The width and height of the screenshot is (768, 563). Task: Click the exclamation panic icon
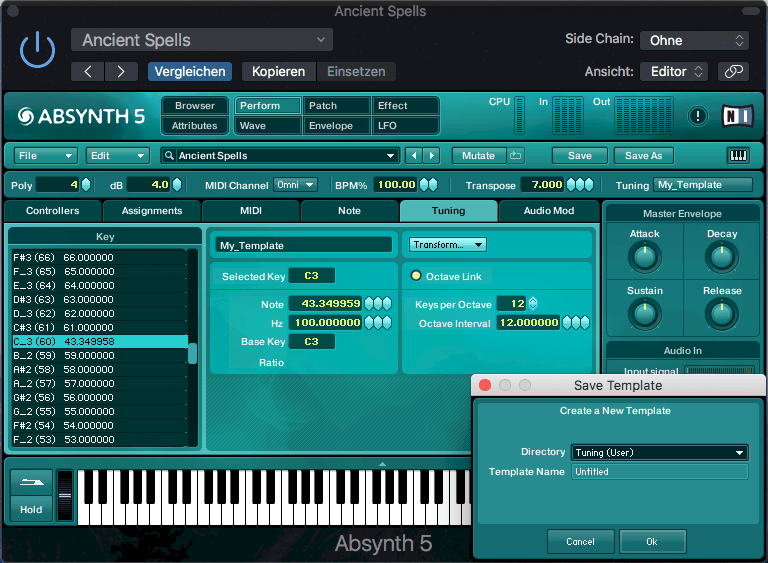(697, 116)
